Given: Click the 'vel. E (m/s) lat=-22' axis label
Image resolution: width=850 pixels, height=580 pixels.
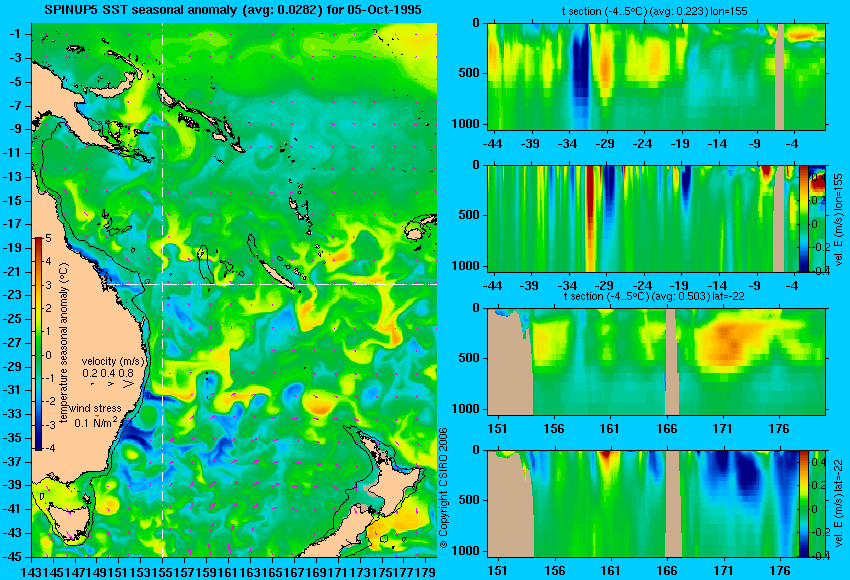Looking at the screenshot, I should click(838, 504).
